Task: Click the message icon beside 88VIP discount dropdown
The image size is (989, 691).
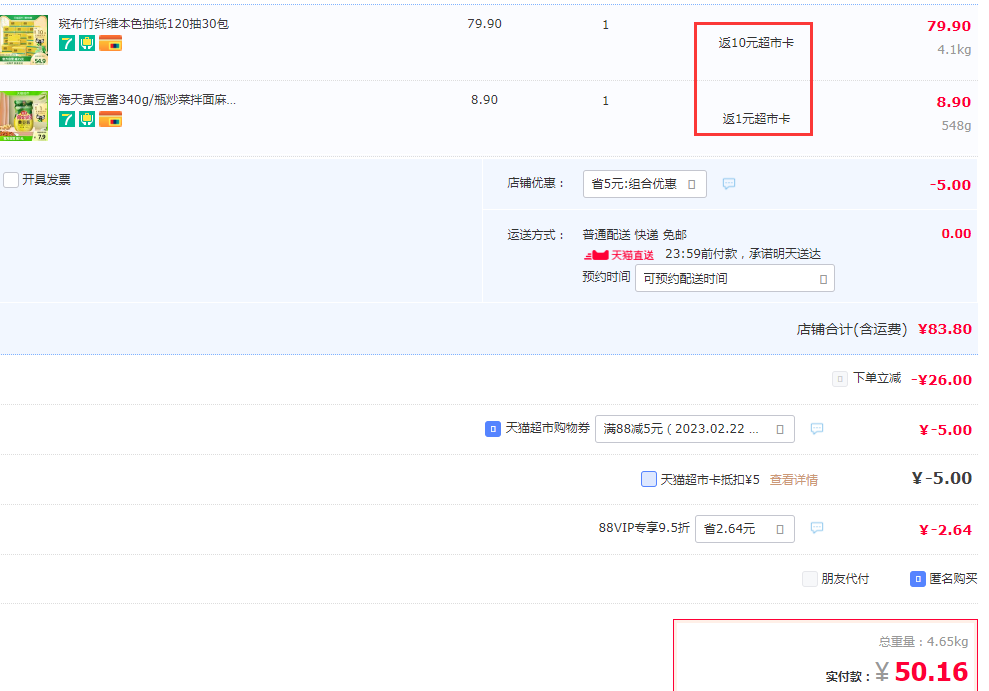Action: point(817,528)
